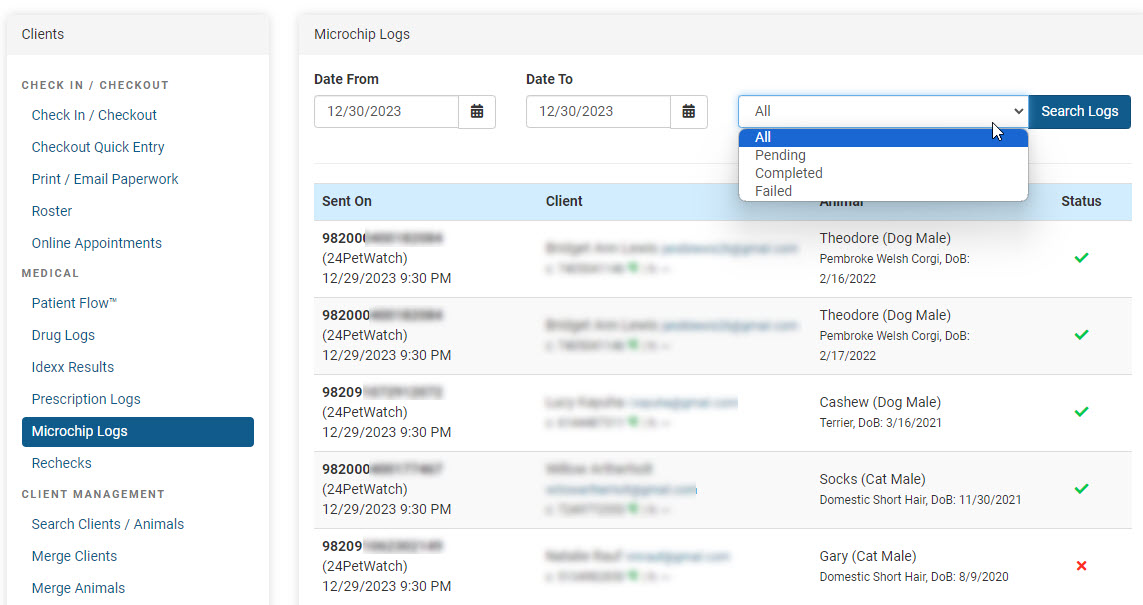This screenshot has height=605, width=1143.
Task: Click red X failed status for Gary
Action: click(x=1081, y=566)
